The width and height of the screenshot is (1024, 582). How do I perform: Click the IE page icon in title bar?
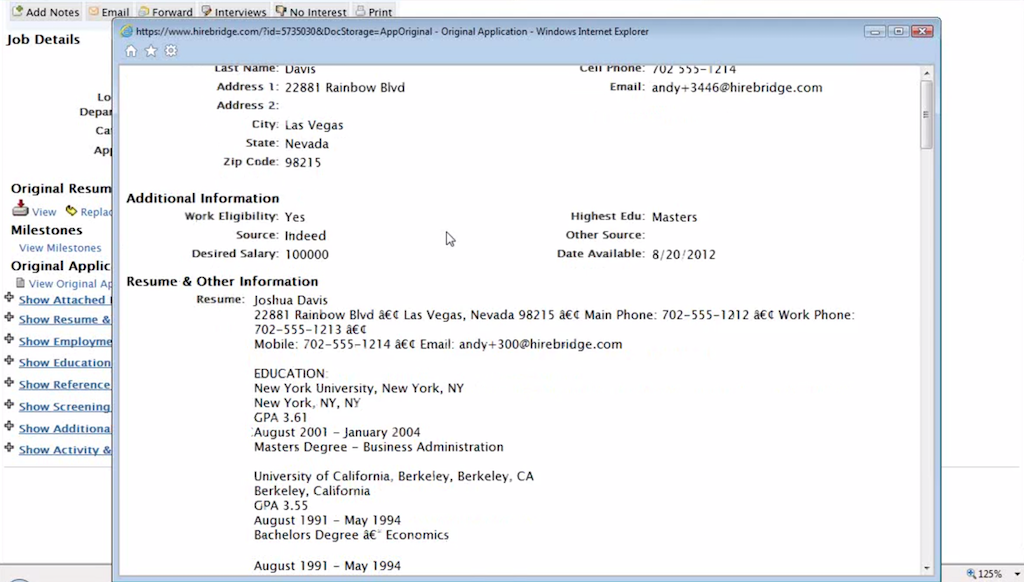click(126, 31)
